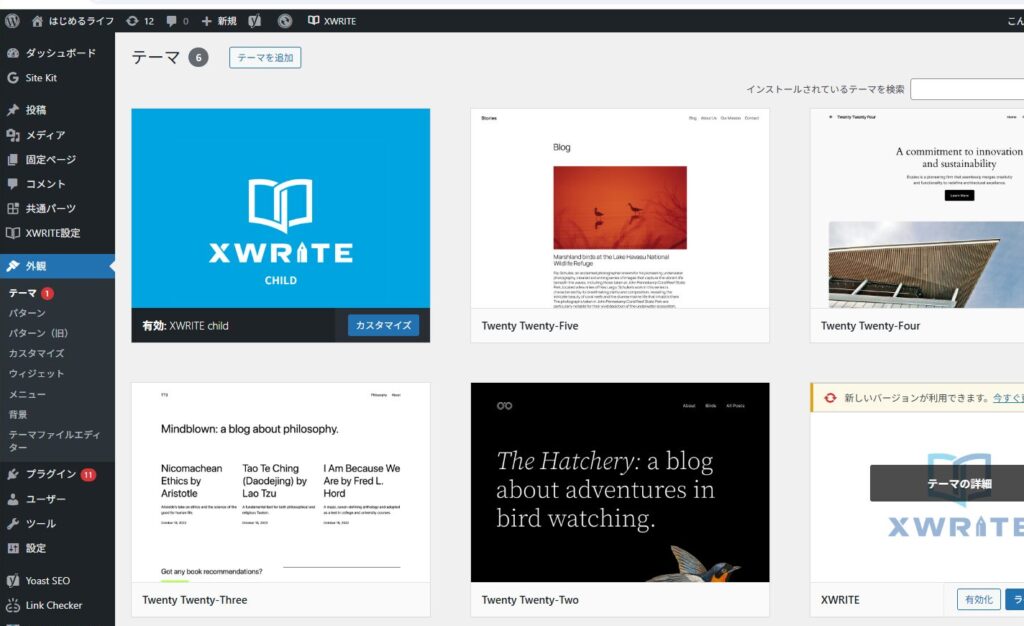Open The Hatchery Twenty Twenty-Two thumbnail
This screenshot has width=1024, height=626.
[x=619, y=482]
